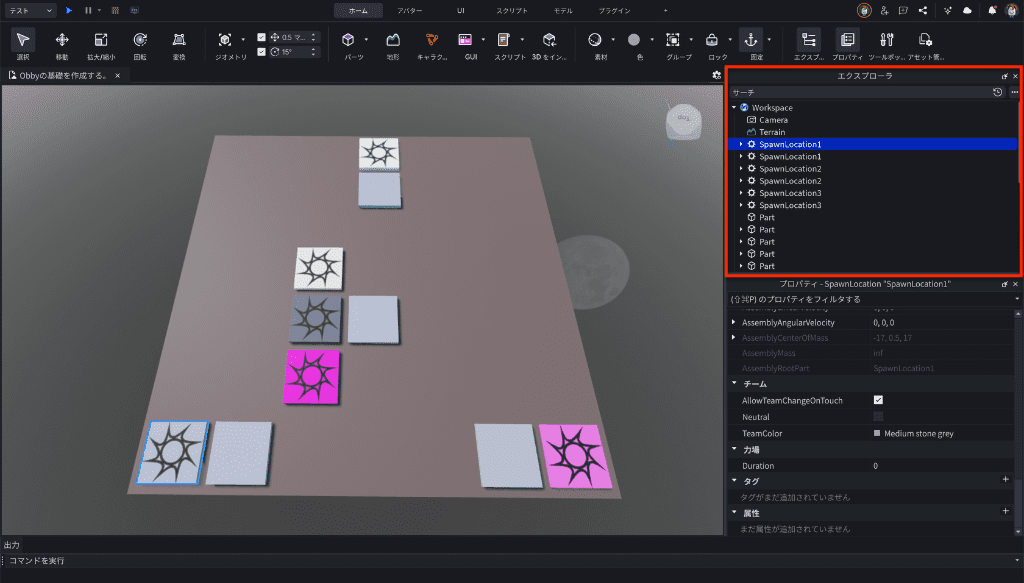Screen dimensions: 1024x583
Task: Click the 地形 (Terrain) editor icon
Action: 393,40
